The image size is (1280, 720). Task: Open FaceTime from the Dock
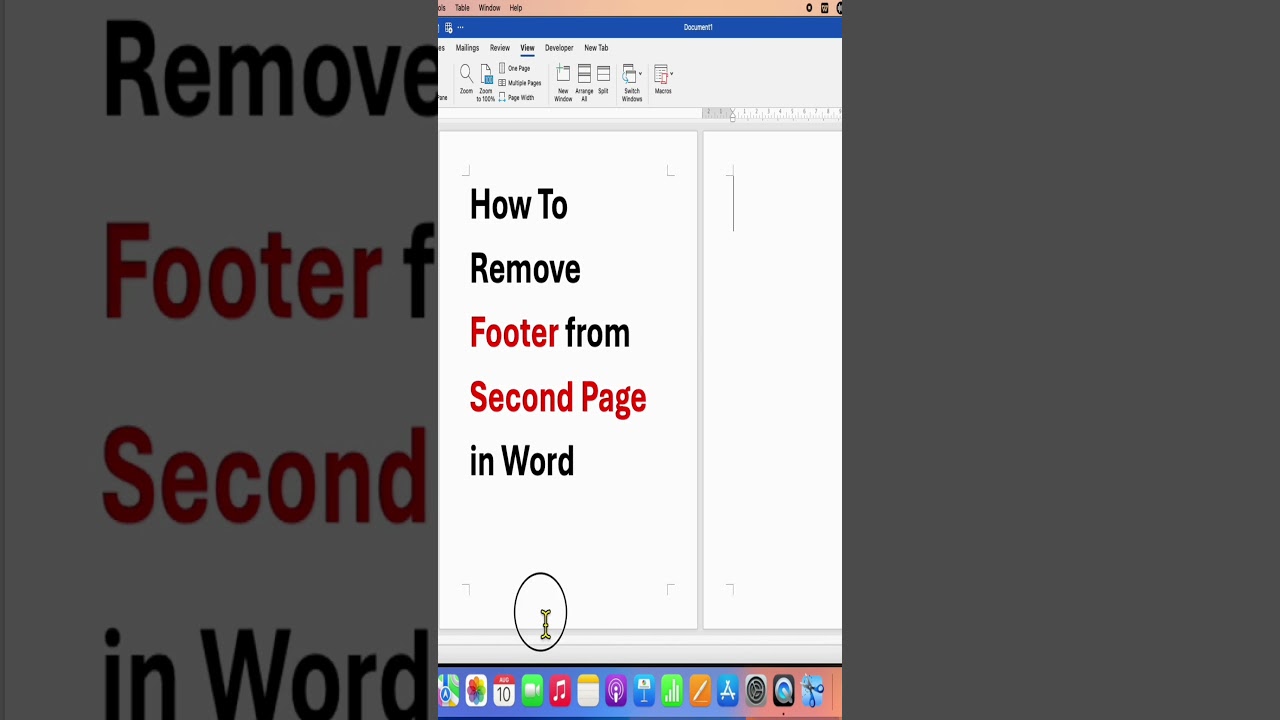click(532, 690)
